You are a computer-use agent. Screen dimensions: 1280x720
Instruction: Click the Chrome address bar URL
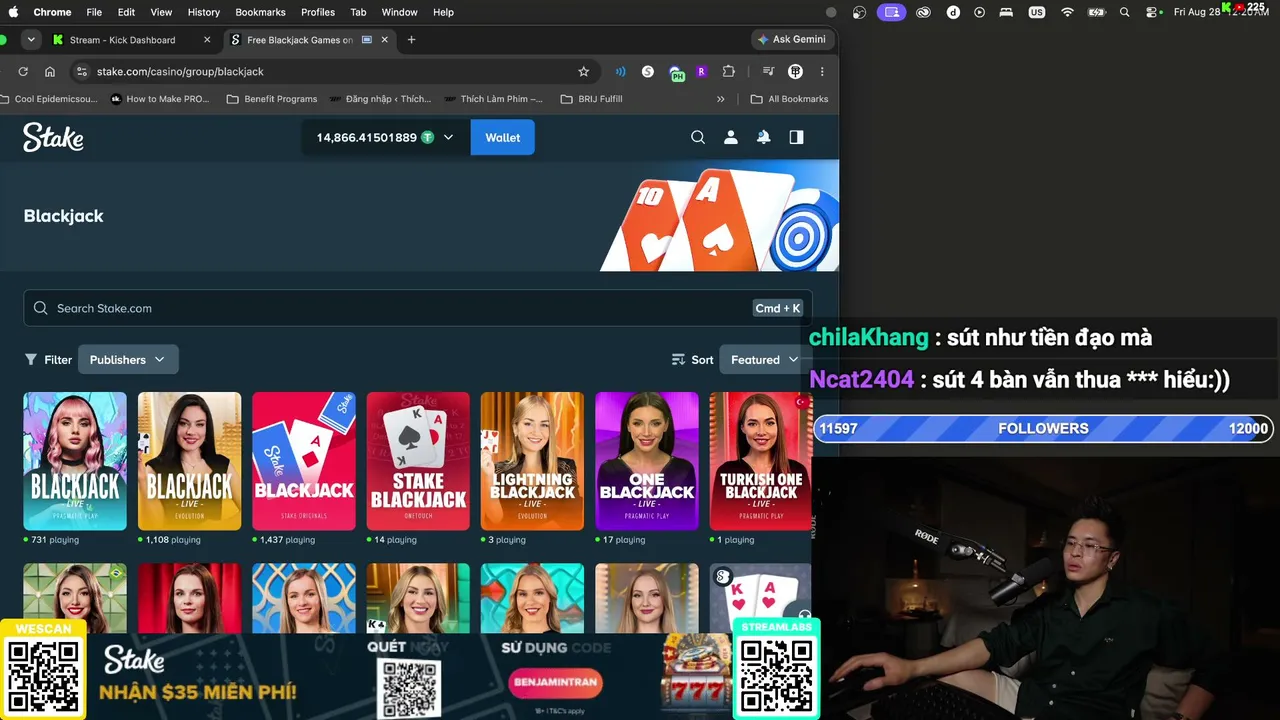tap(180, 71)
